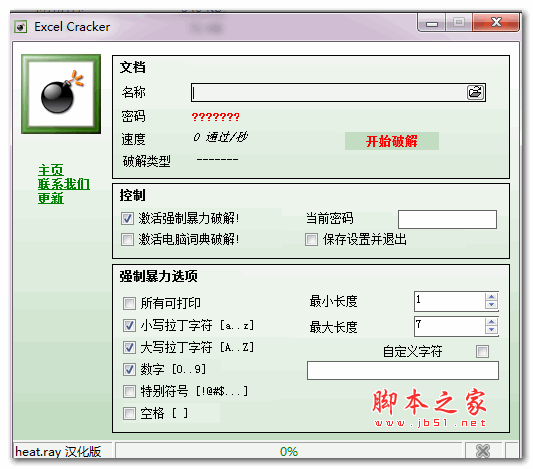Check the 空格 [ ] option
Screen dimensions: 533x469
pos(129,413)
